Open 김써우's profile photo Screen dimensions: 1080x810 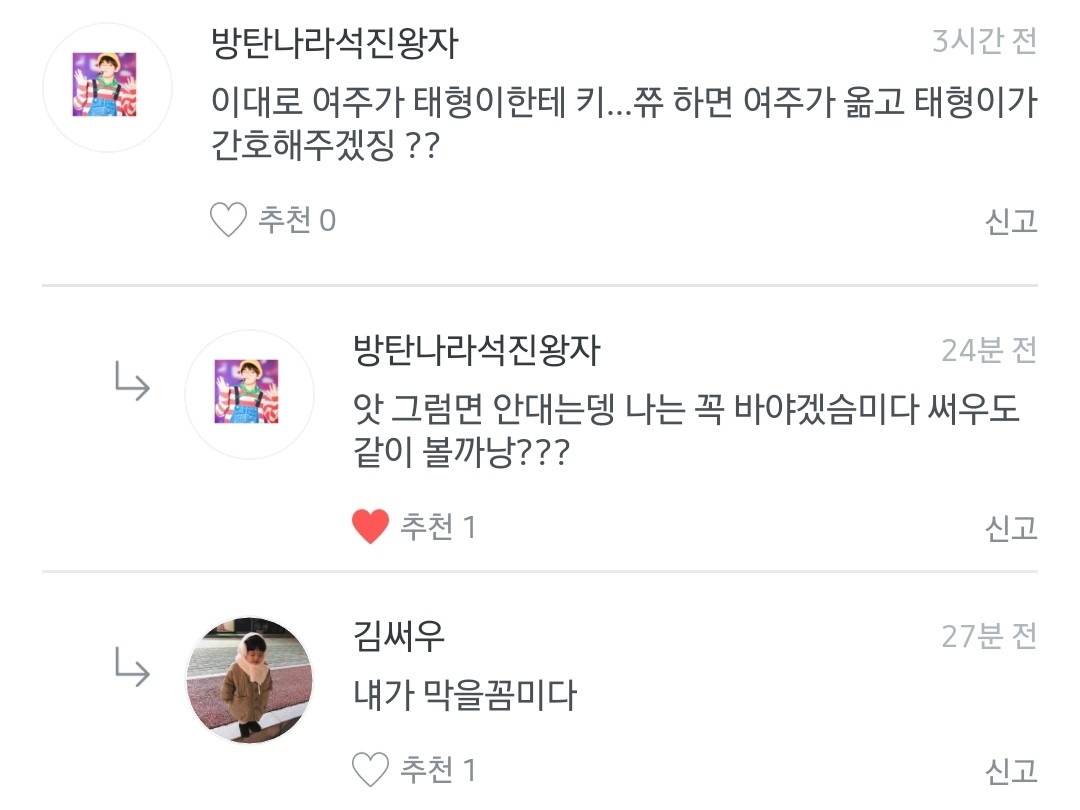click(x=249, y=679)
